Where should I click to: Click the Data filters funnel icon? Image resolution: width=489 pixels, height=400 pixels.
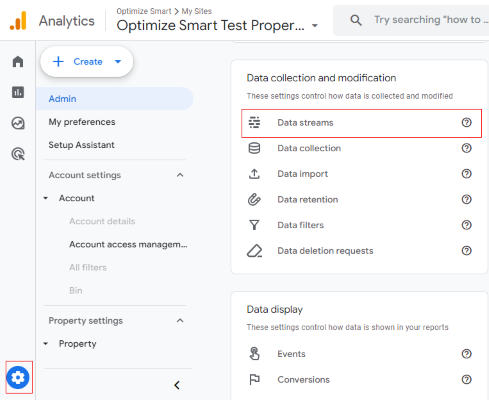click(254, 225)
